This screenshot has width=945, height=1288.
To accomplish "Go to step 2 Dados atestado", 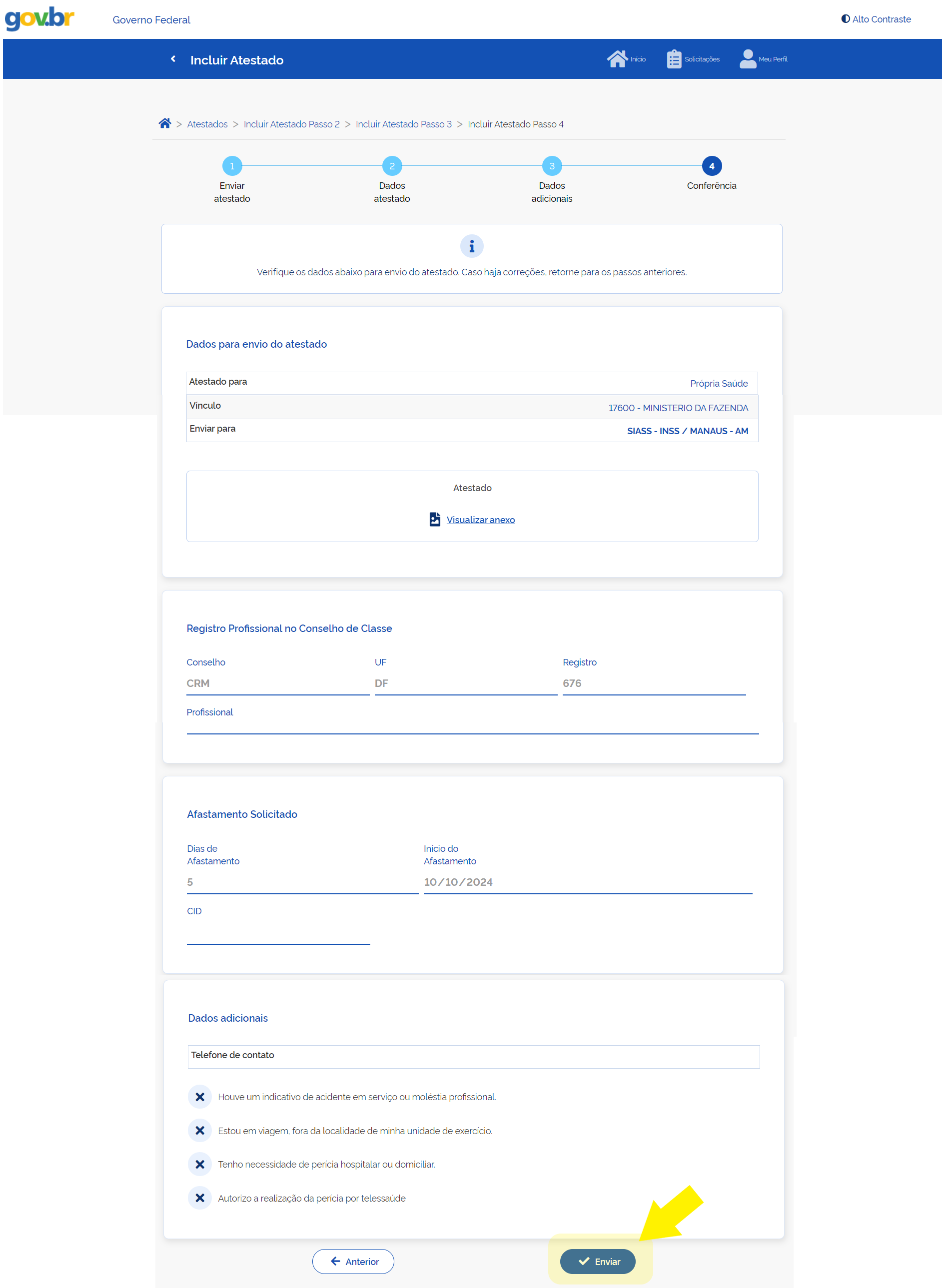I will (x=392, y=166).
